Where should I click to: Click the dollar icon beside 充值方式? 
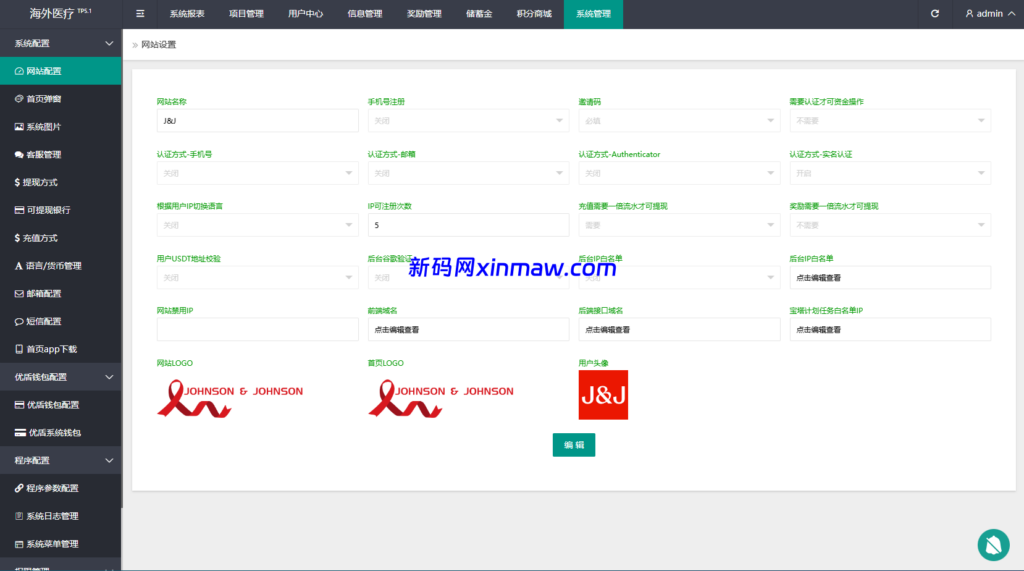(x=17, y=238)
